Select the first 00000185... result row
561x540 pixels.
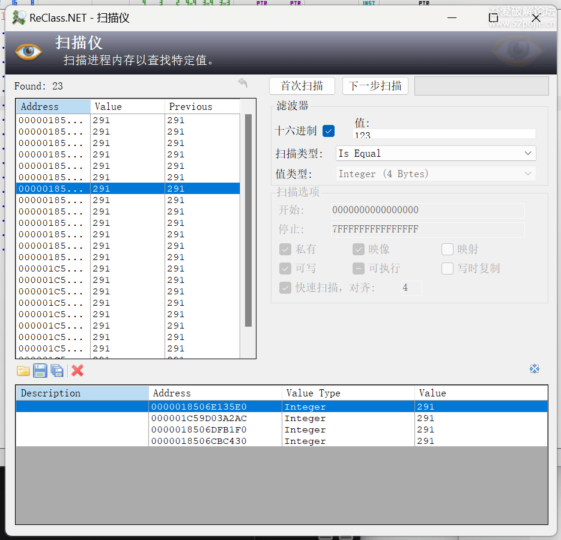point(128,120)
